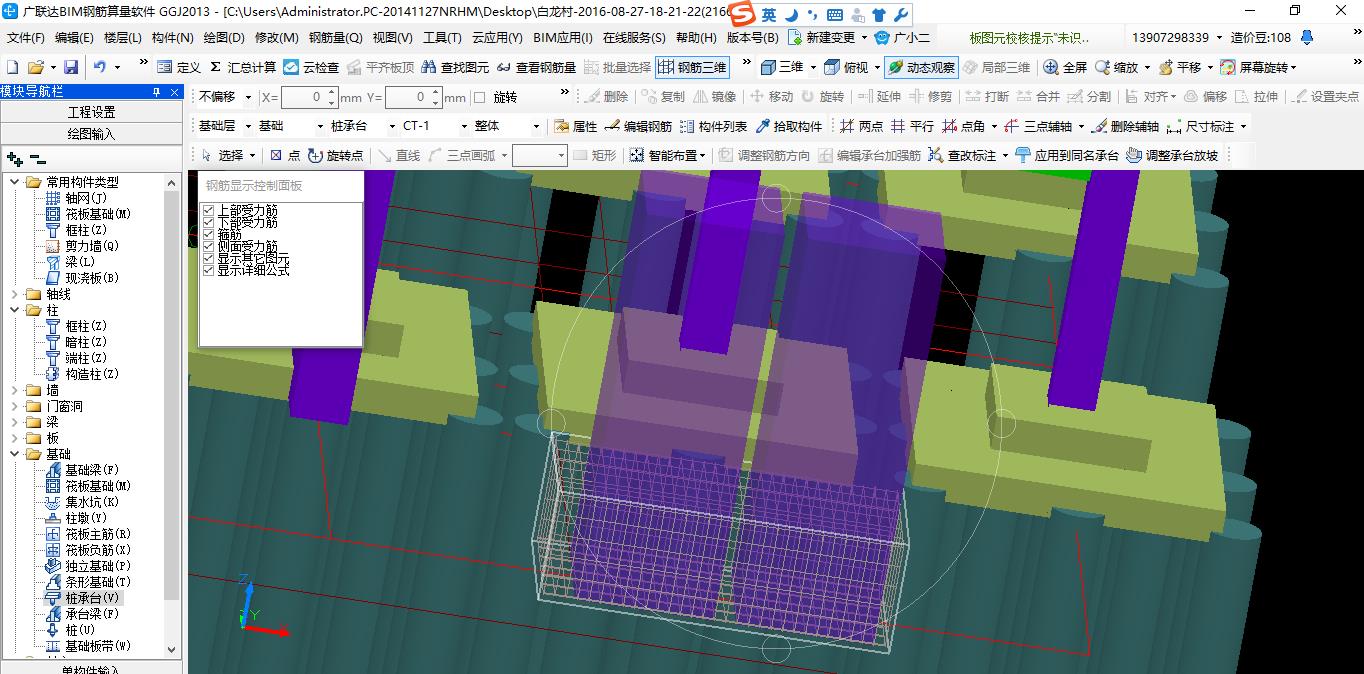Image resolution: width=1364 pixels, height=674 pixels.
Task: Open 查找图元 find element tool
Action: pos(455,67)
